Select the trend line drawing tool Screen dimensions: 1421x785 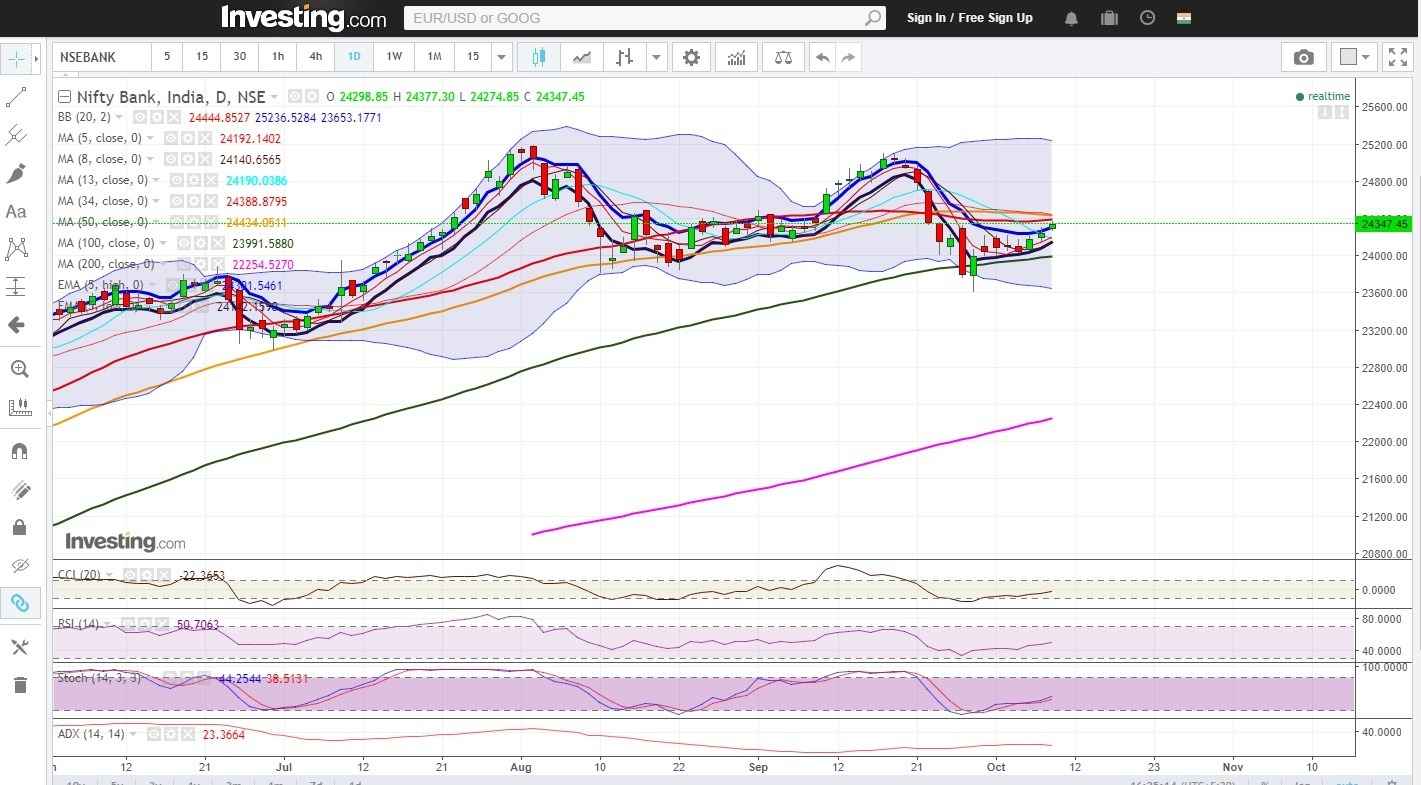click(16, 98)
